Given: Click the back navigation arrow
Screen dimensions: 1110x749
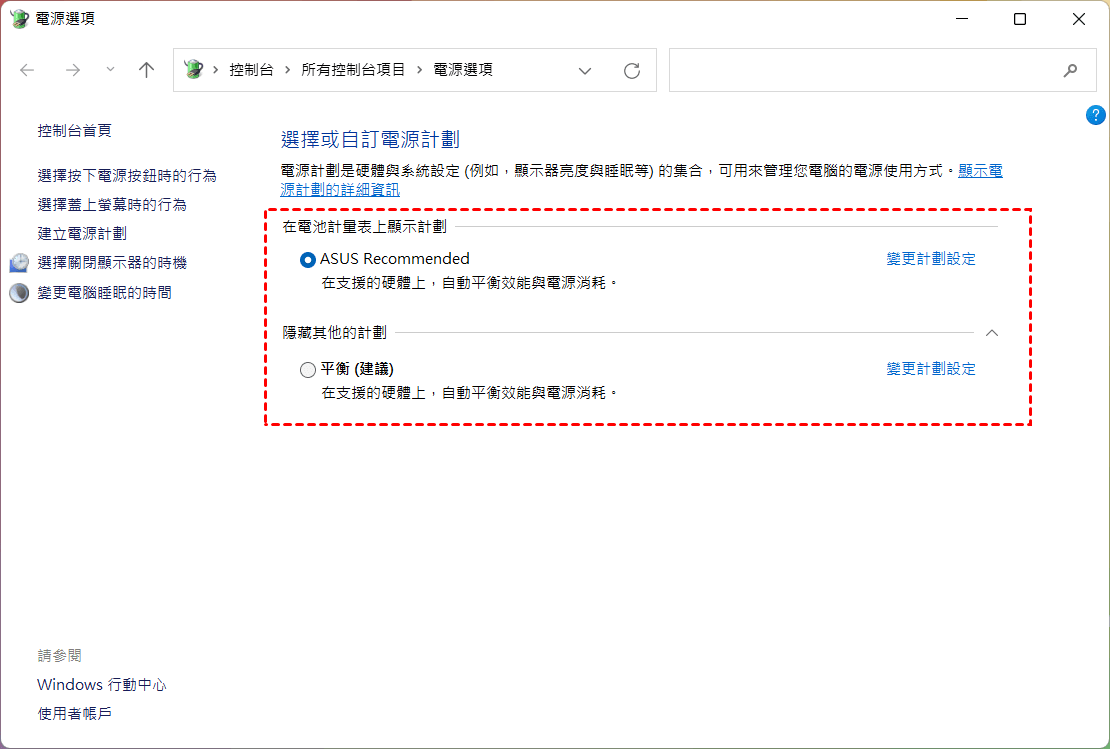Looking at the screenshot, I should [27, 70].
